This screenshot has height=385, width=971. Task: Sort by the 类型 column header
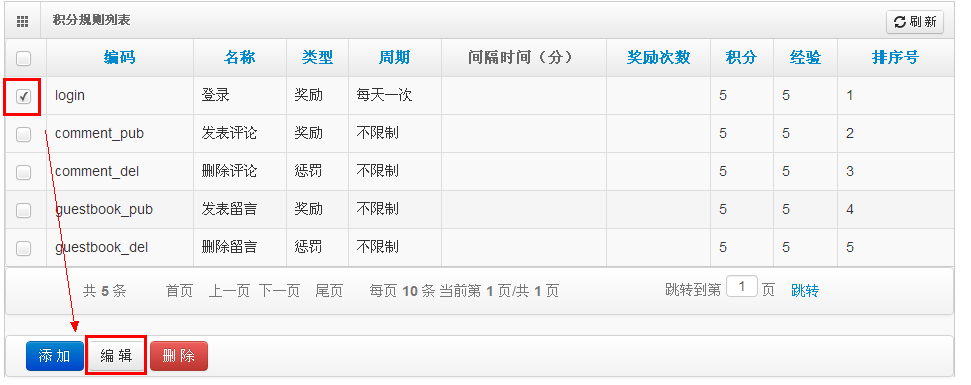pos(317,58)
